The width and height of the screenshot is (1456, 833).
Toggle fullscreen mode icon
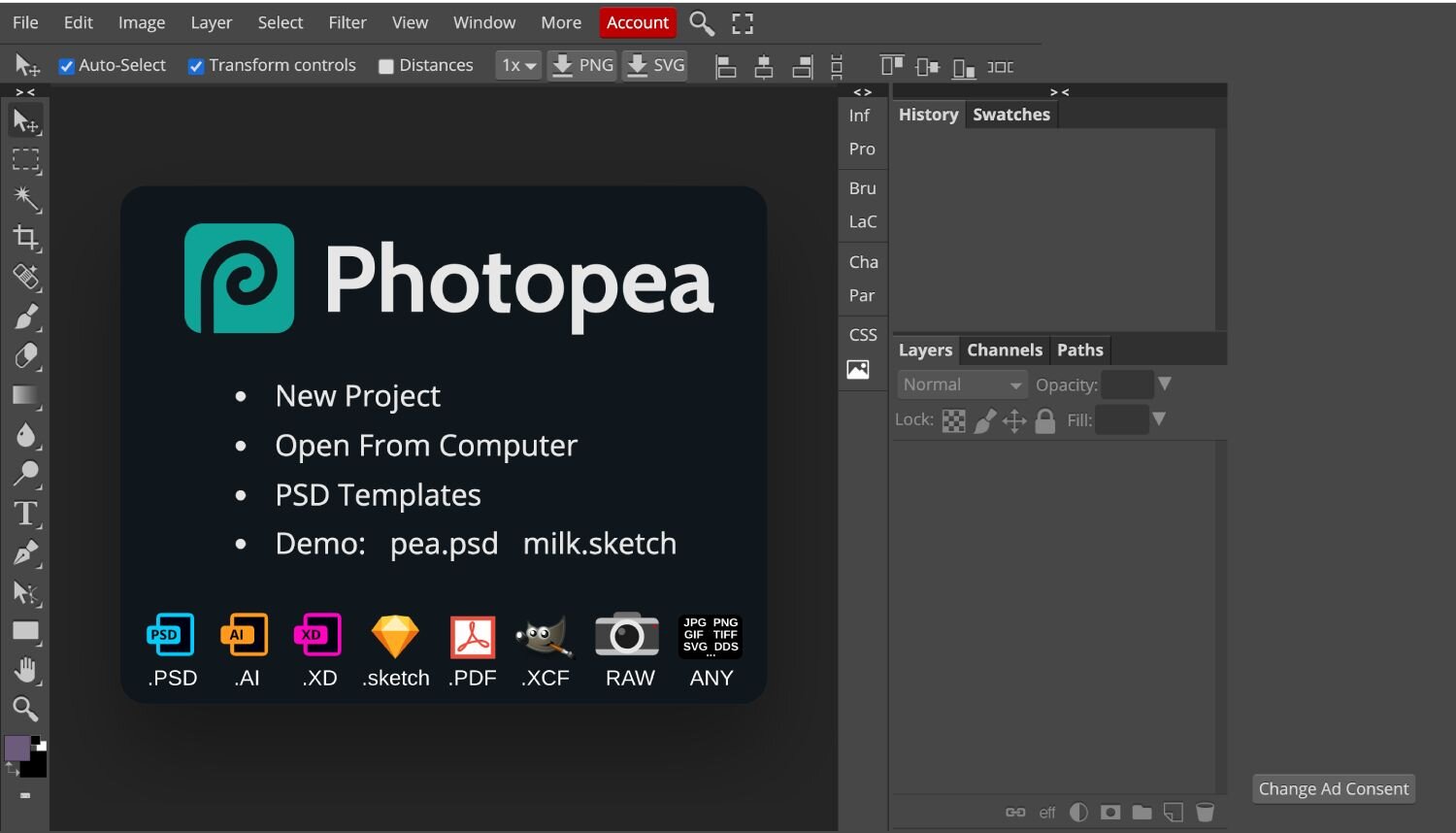(743, 23)
